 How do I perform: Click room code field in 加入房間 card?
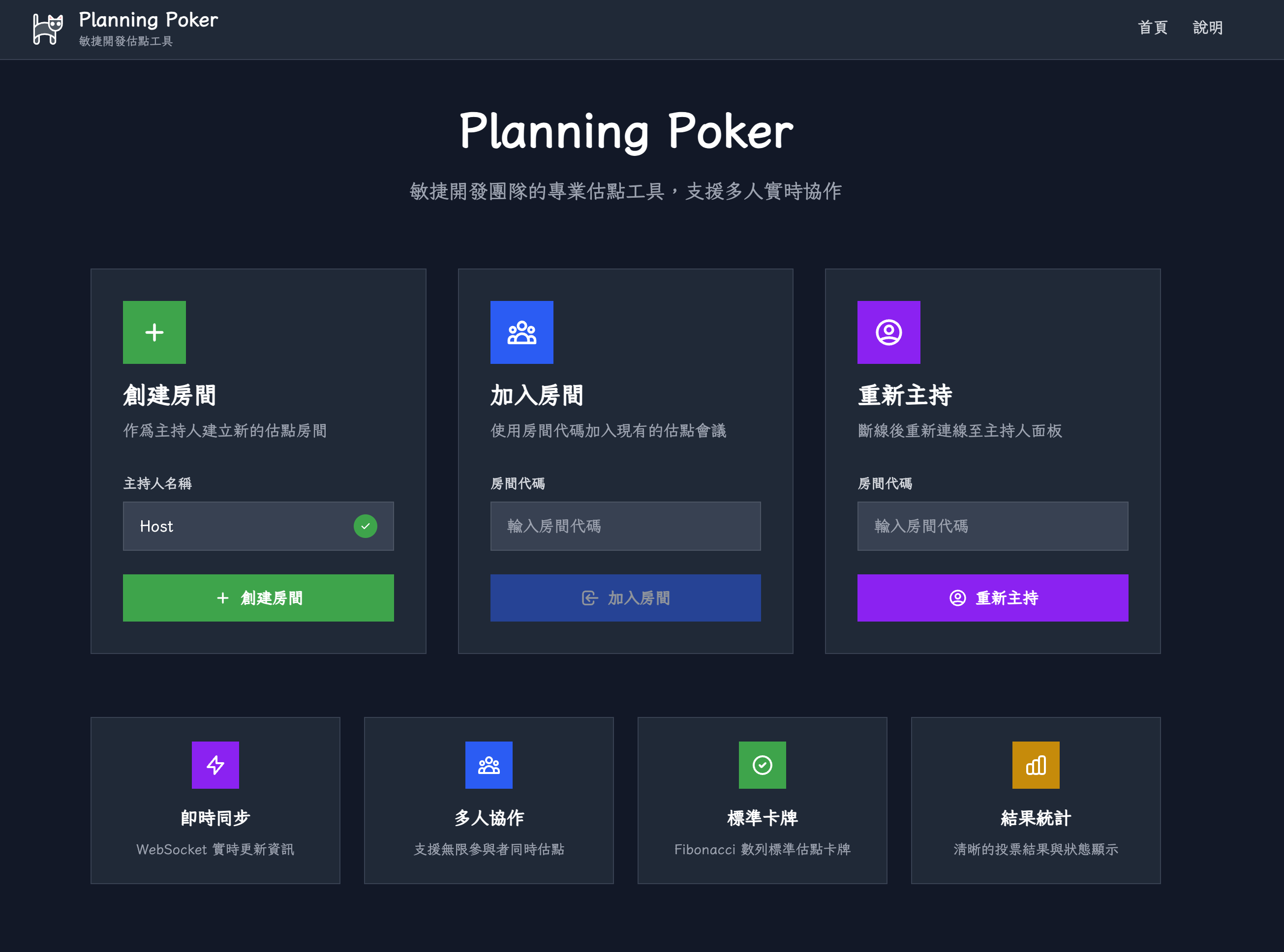pyautogui.click(x=625, y=526)
